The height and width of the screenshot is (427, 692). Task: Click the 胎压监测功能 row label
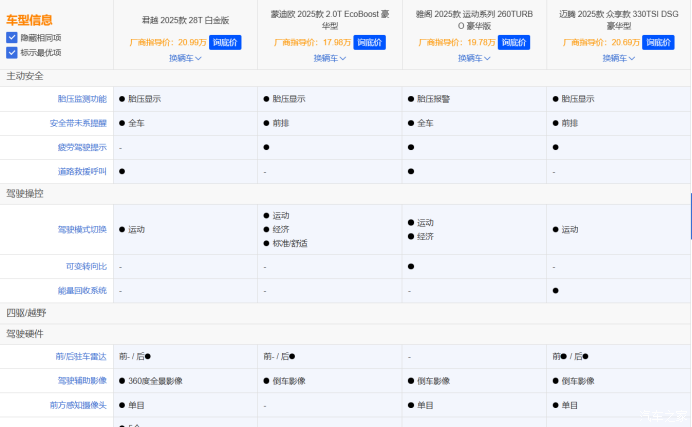(x=82, y=99)
